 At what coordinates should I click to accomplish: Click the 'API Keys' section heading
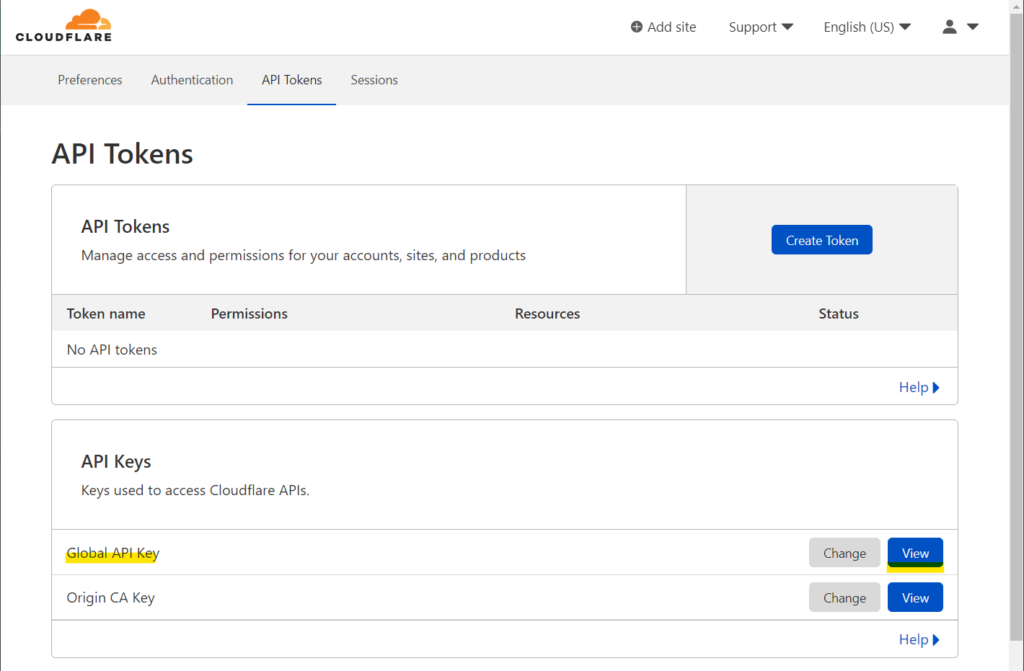tap(116, 461)
